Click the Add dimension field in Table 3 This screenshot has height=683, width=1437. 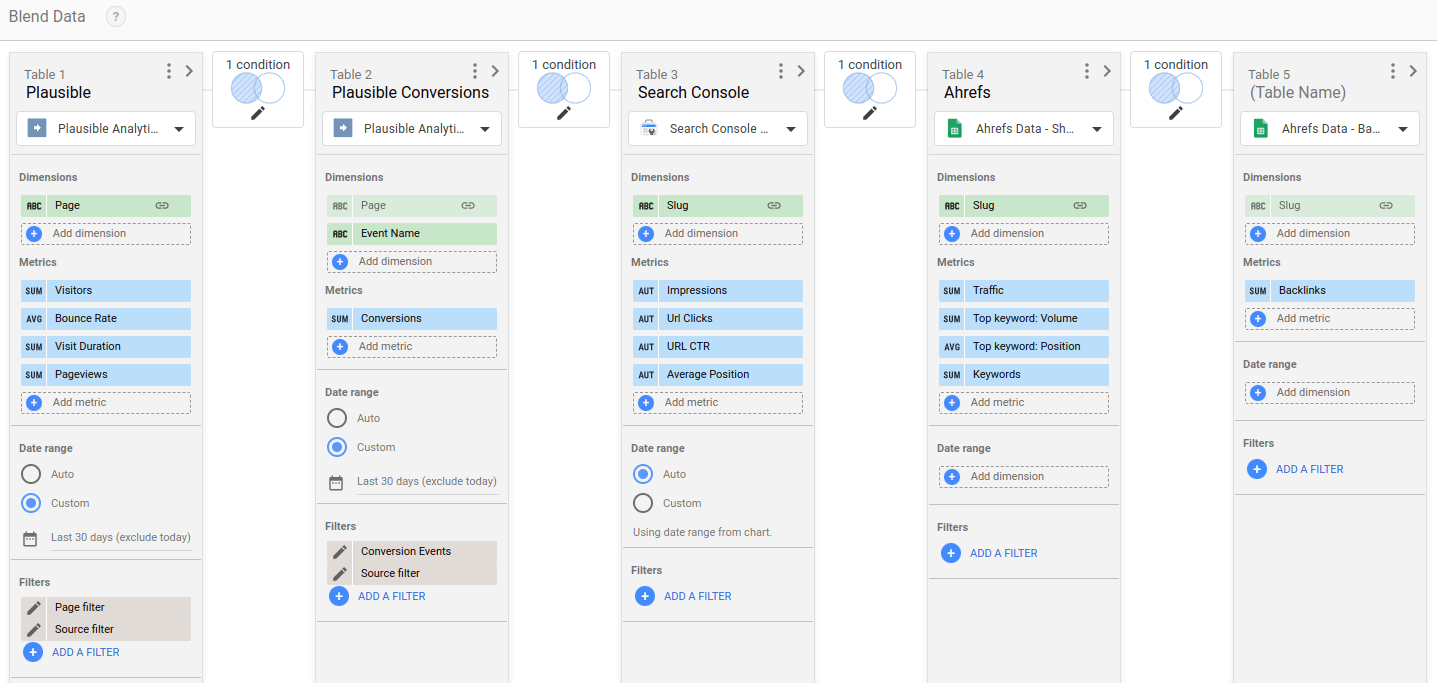[717, 233]
